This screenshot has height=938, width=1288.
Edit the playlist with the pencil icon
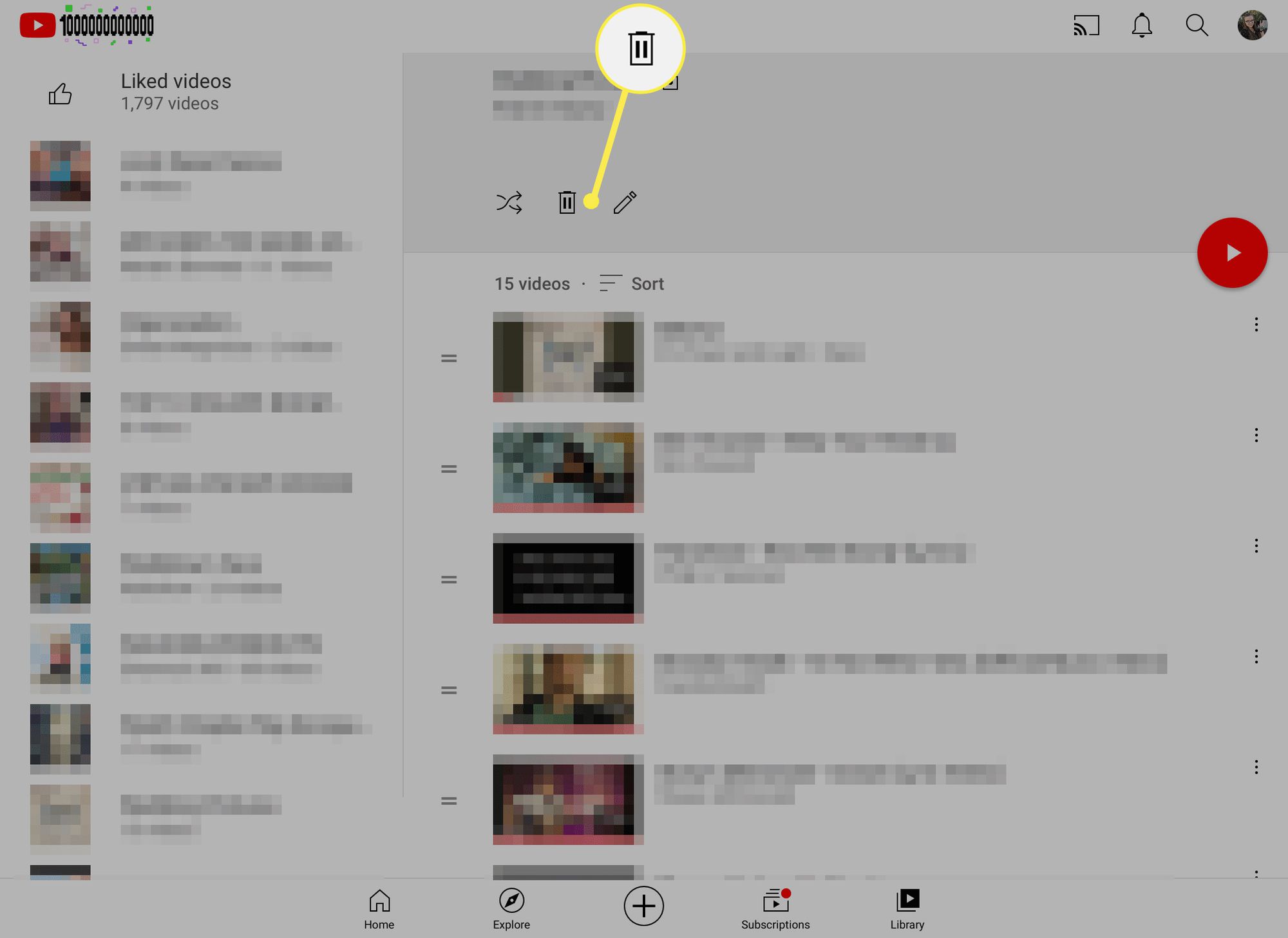[x=625, y=203]
